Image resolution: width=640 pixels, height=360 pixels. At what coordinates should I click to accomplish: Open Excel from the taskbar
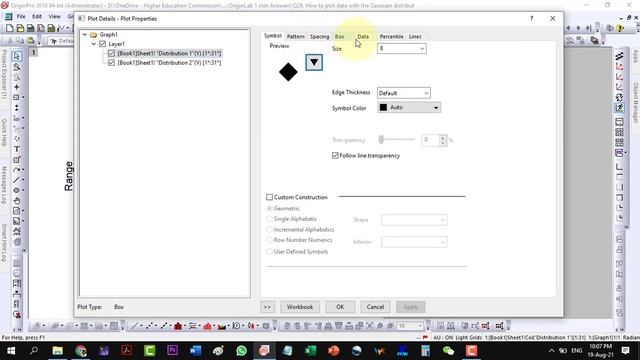pos(310,351)
